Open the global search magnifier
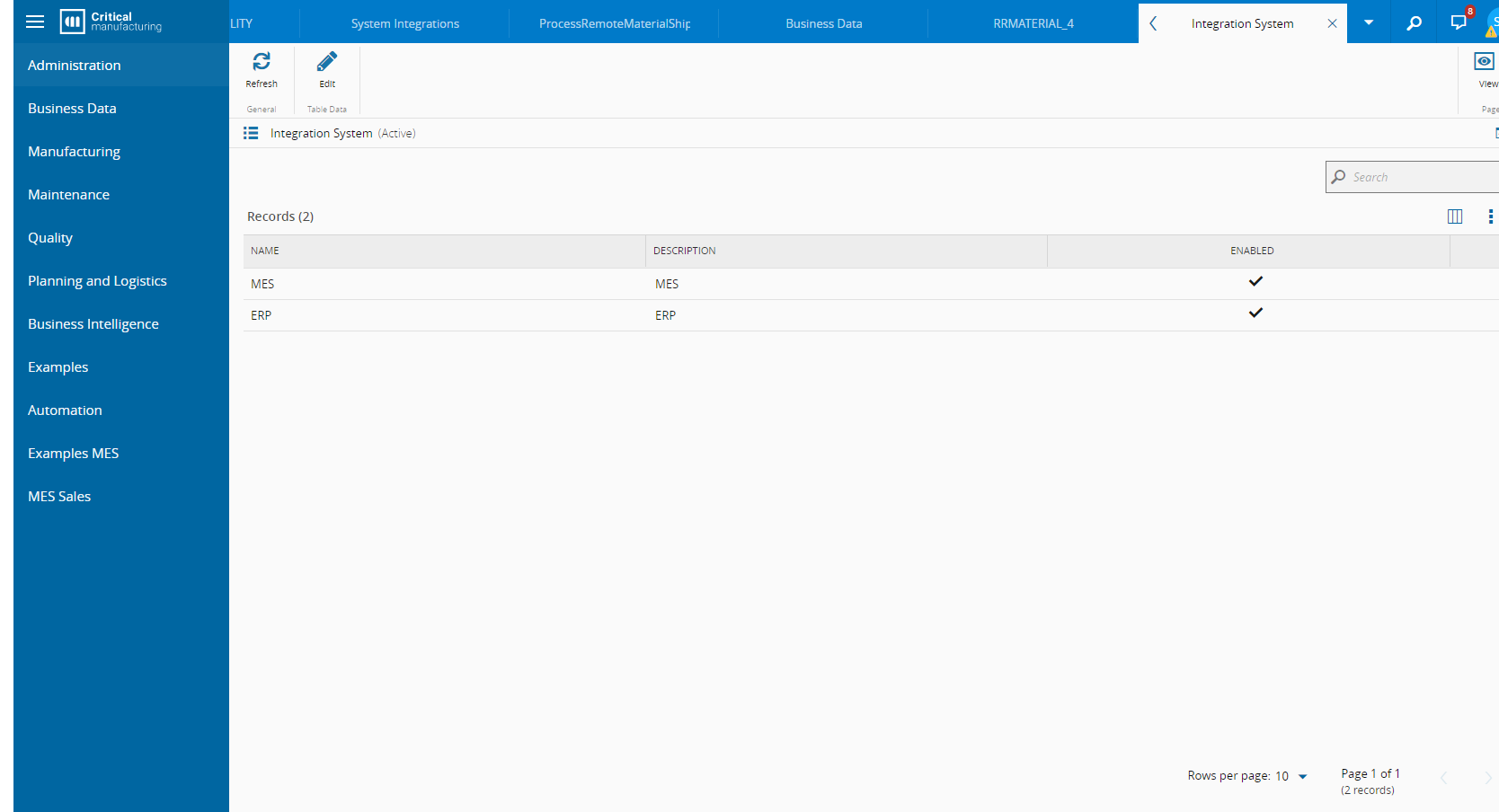The height and width of the screenshot is (812, 1499). (1414, 22)
